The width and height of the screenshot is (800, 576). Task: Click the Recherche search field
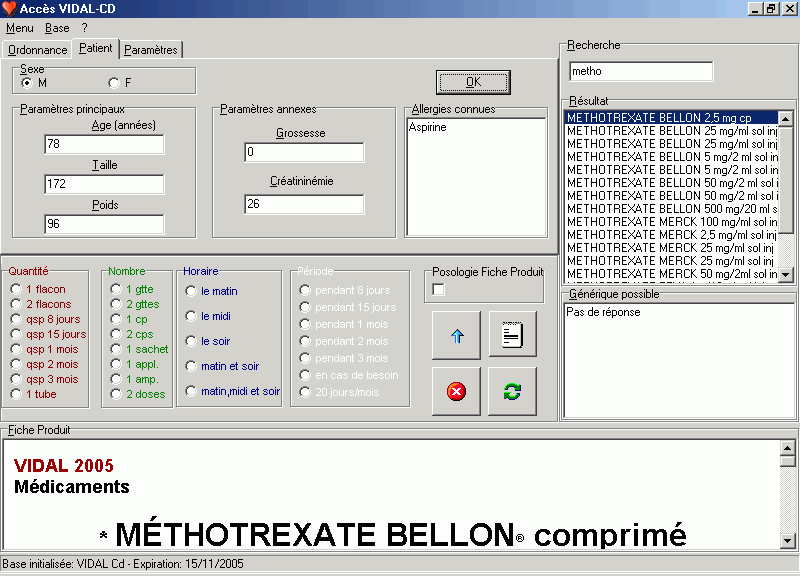(x=641, y=71)
